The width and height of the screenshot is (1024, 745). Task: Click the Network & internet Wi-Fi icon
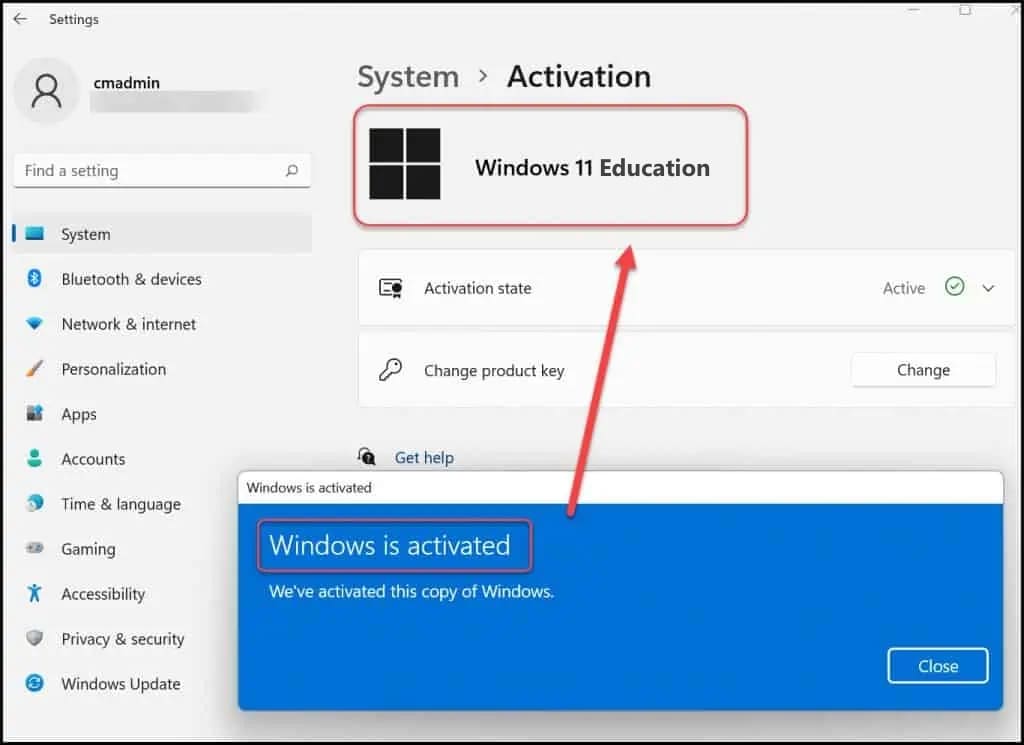35,324
